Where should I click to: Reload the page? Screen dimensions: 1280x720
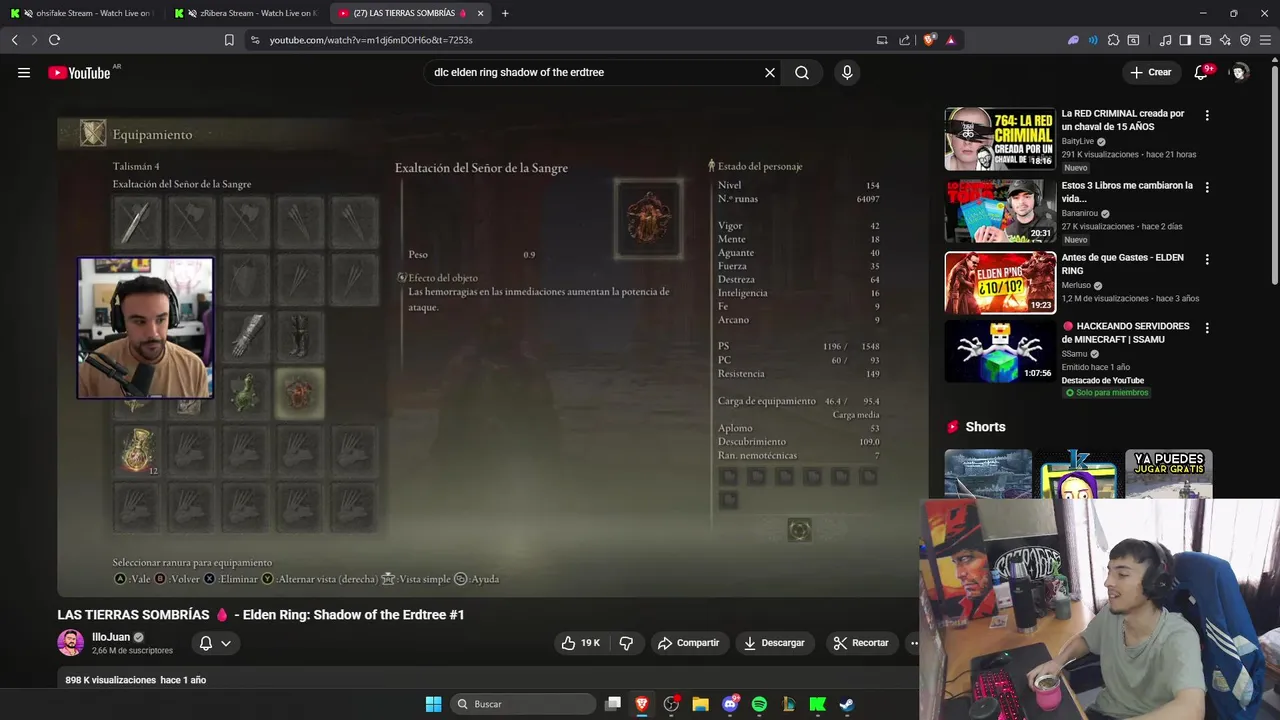54,40
